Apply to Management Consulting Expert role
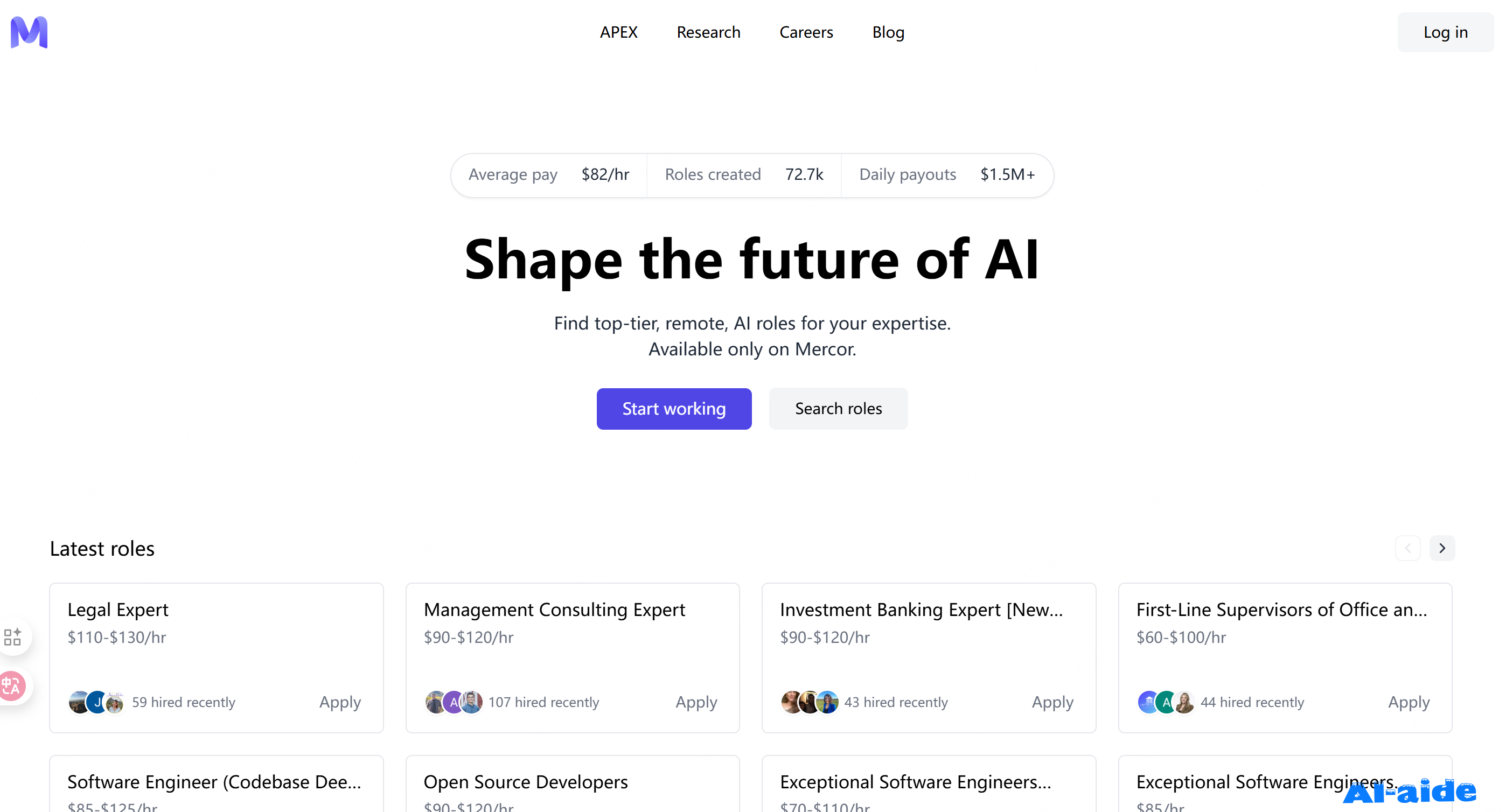The width and height of the screenshot is (1506, 812). click(696, 702)
